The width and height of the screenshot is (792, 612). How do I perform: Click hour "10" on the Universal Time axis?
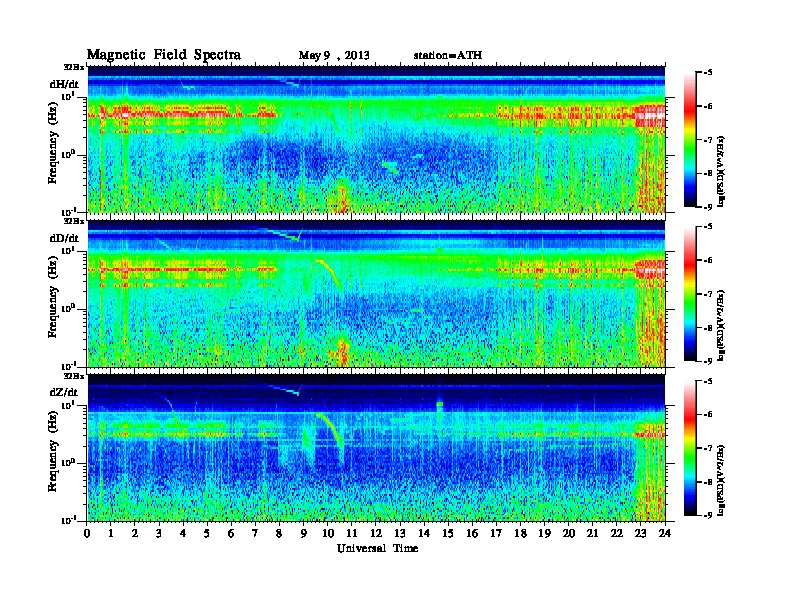tap(328, 533)
